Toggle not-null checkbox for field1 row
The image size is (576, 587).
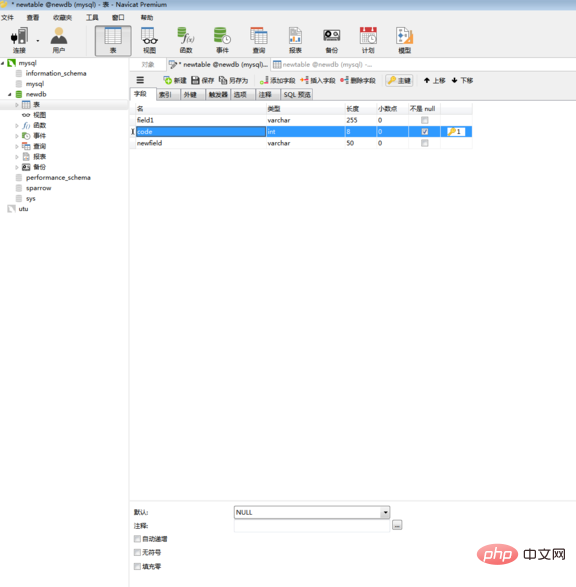click(424, 120)
